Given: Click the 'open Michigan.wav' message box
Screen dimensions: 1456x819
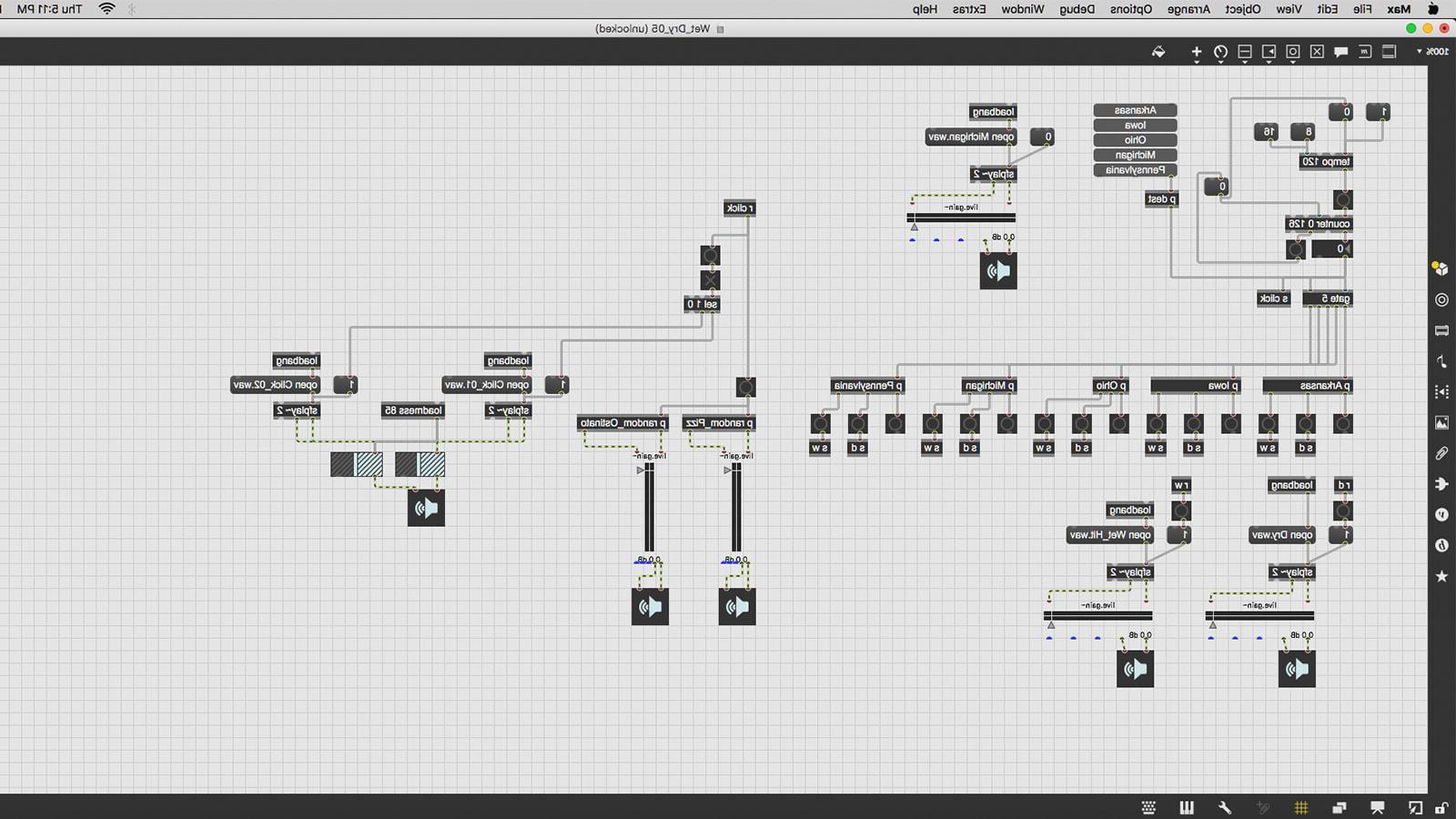Looking at the screenshot, I should click(971, 137).
